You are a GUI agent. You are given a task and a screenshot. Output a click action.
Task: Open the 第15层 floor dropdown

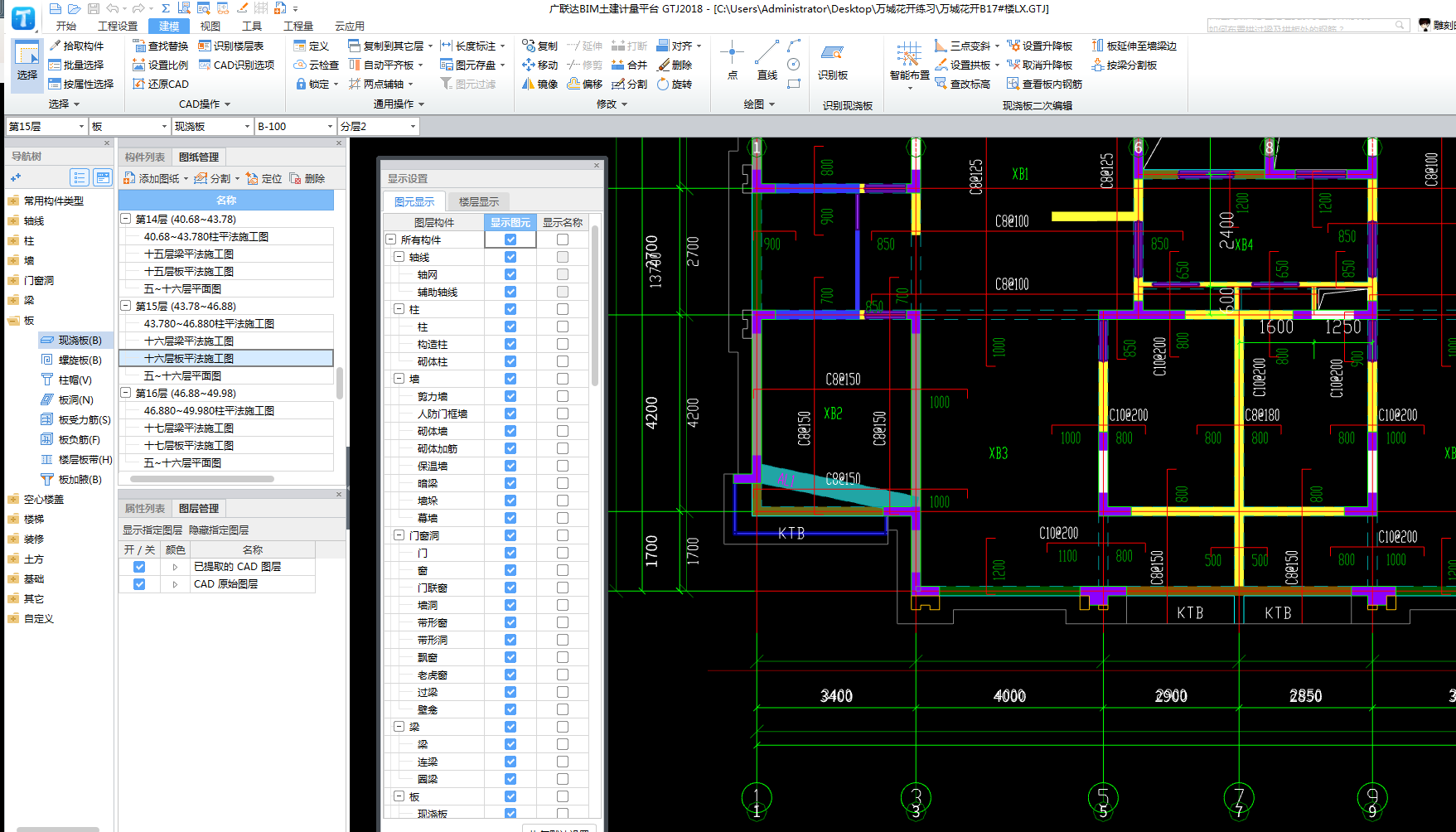46,126
